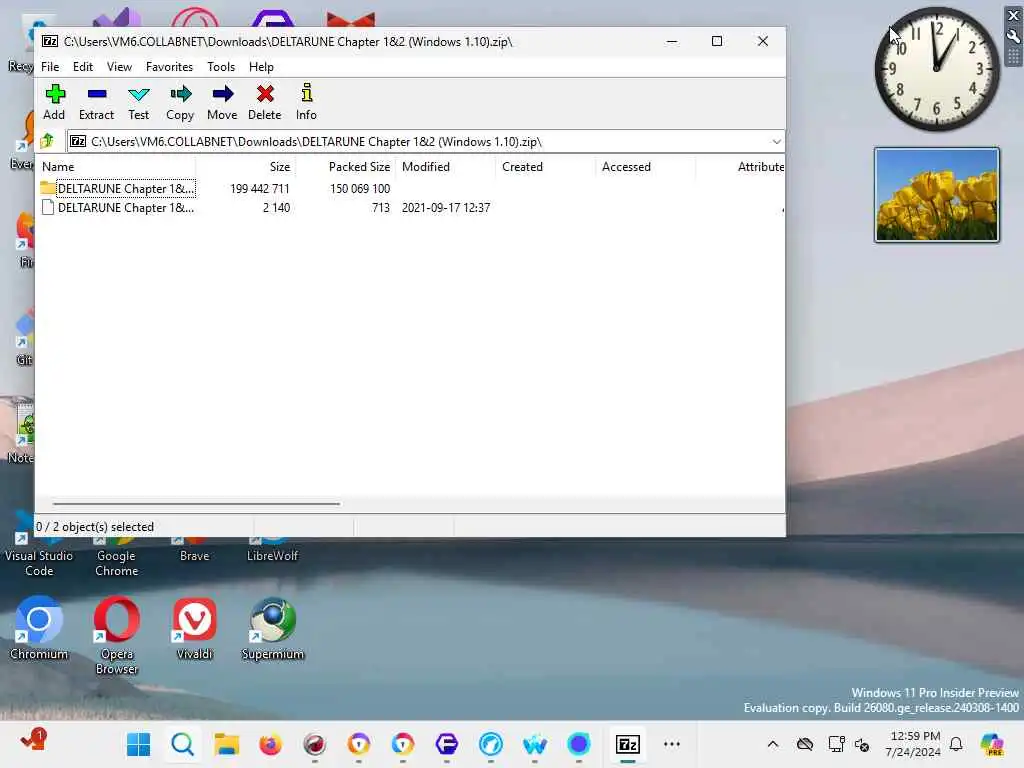The height and width of the screenshot is (768, 1024).
Task: Click the Add toolbar icon
Action: point(54,103)
